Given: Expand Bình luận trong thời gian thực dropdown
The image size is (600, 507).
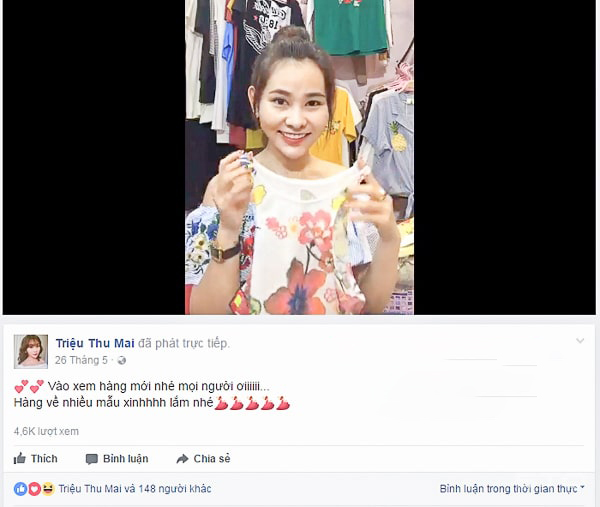Looking at the screenshot, I should point(512,489).
